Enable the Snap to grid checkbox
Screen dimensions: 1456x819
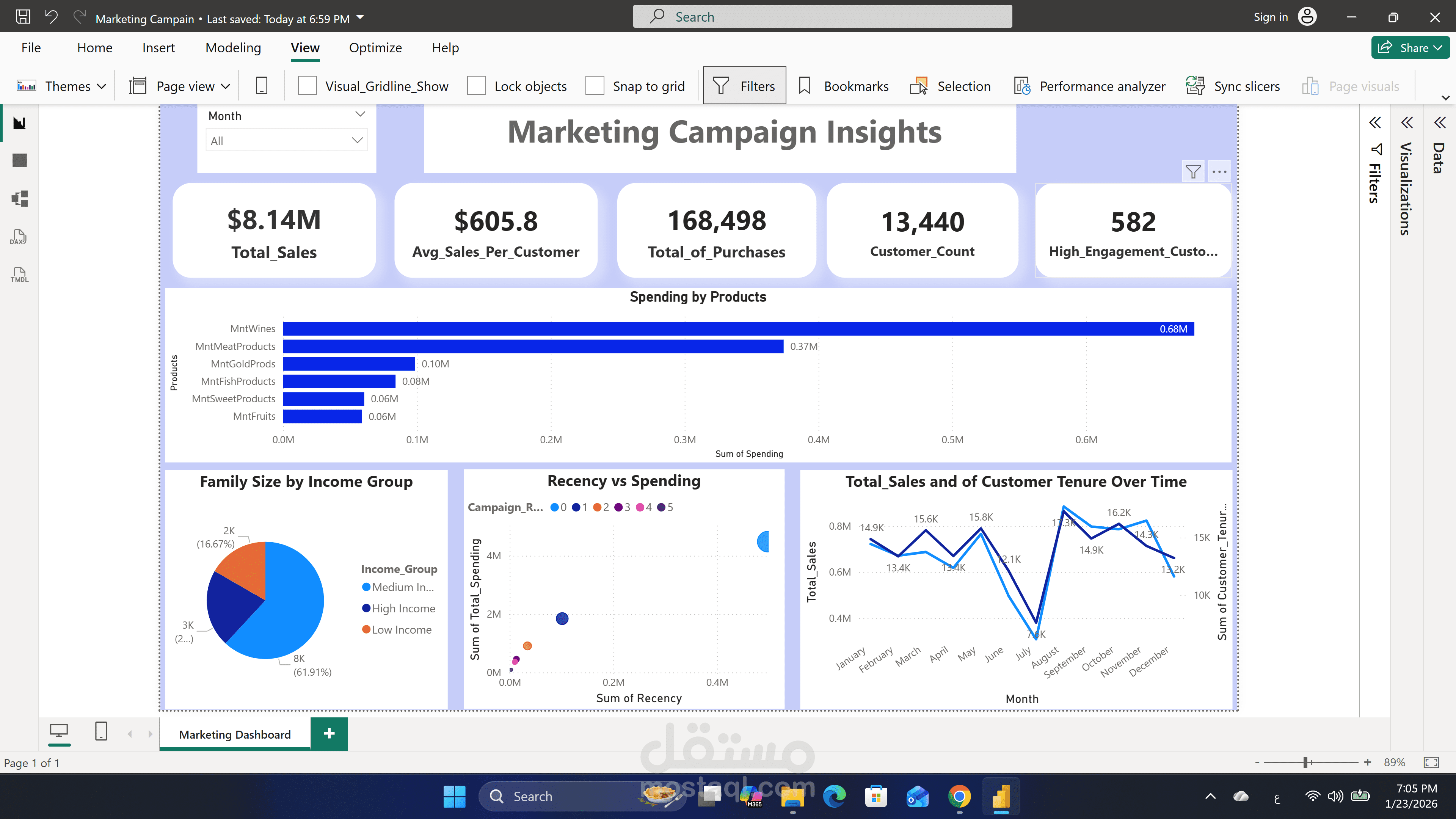coord(595,86)
